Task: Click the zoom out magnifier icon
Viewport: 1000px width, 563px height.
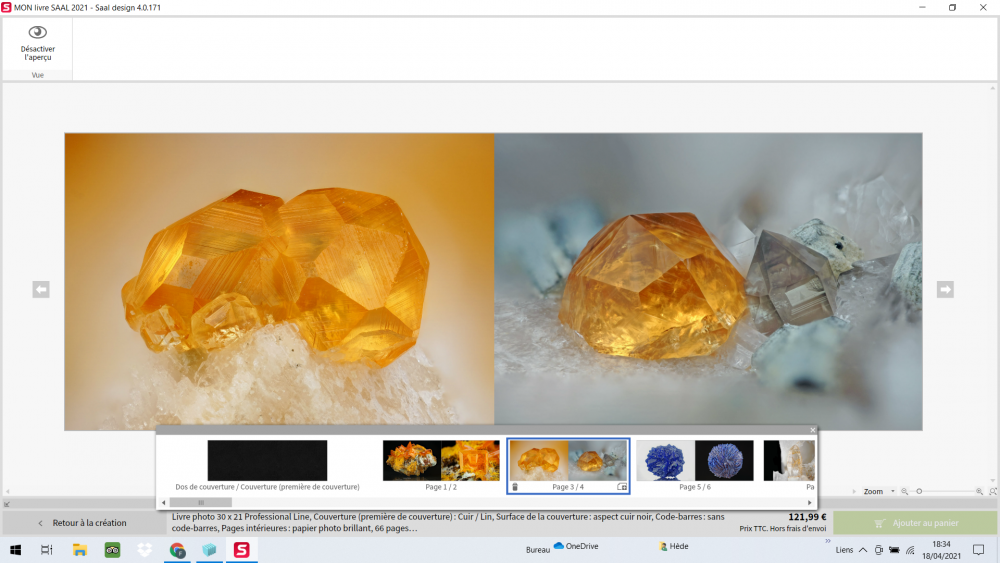Action: tap(905, 492)
